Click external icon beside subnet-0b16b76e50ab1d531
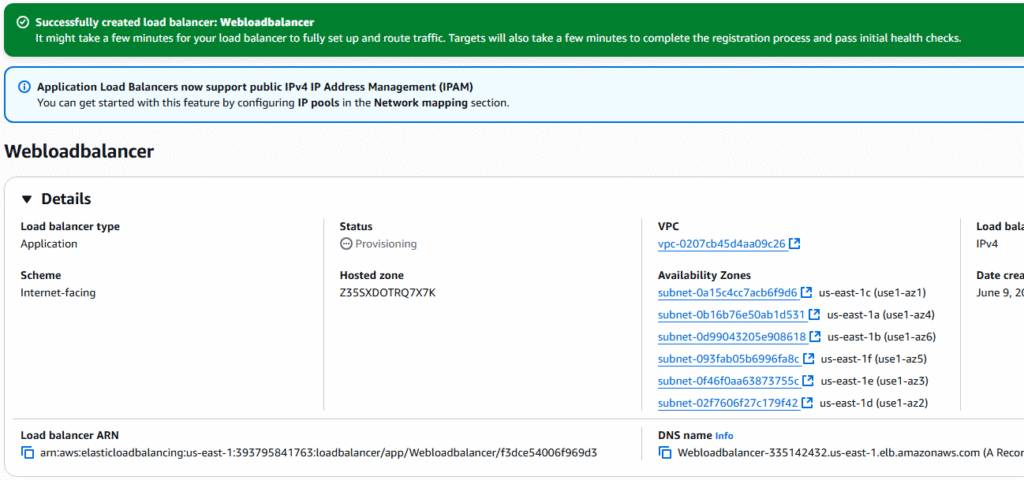 click(x=814, y=315)
